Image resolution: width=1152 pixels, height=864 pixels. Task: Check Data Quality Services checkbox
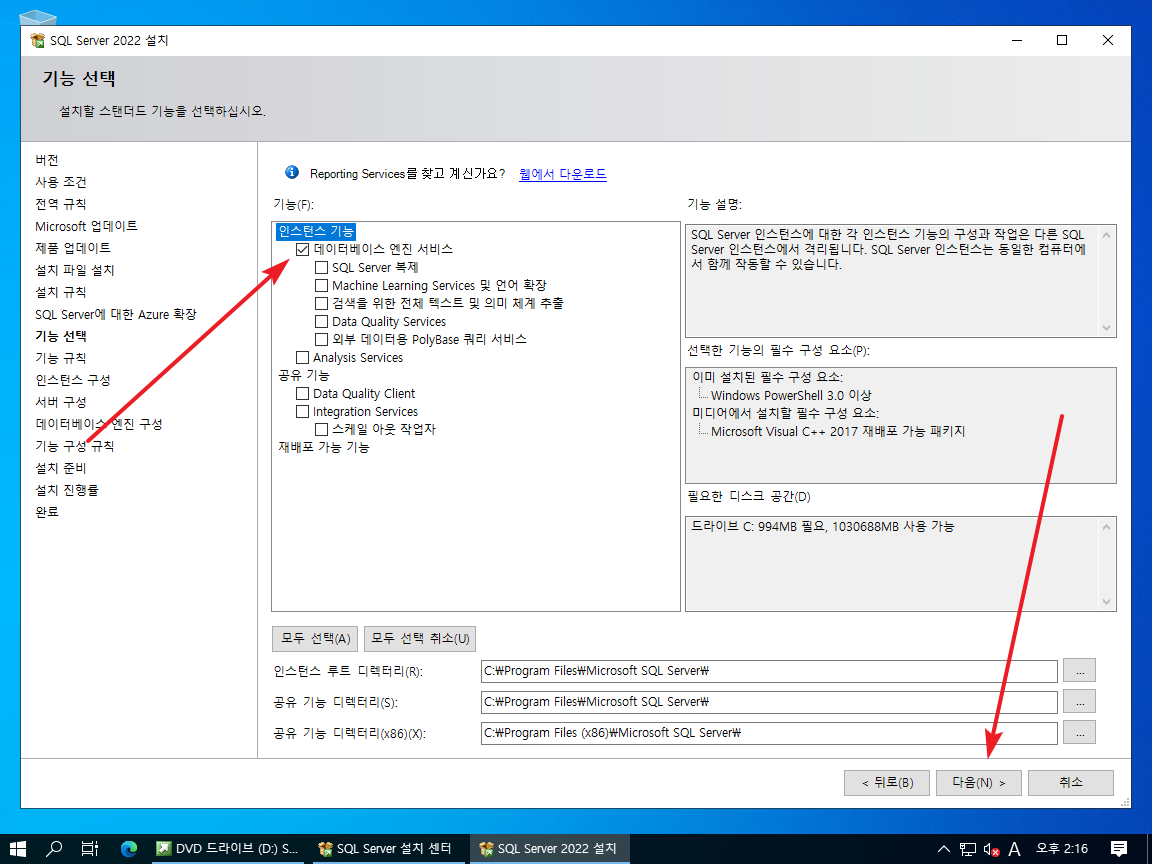[x=321, y=321]
